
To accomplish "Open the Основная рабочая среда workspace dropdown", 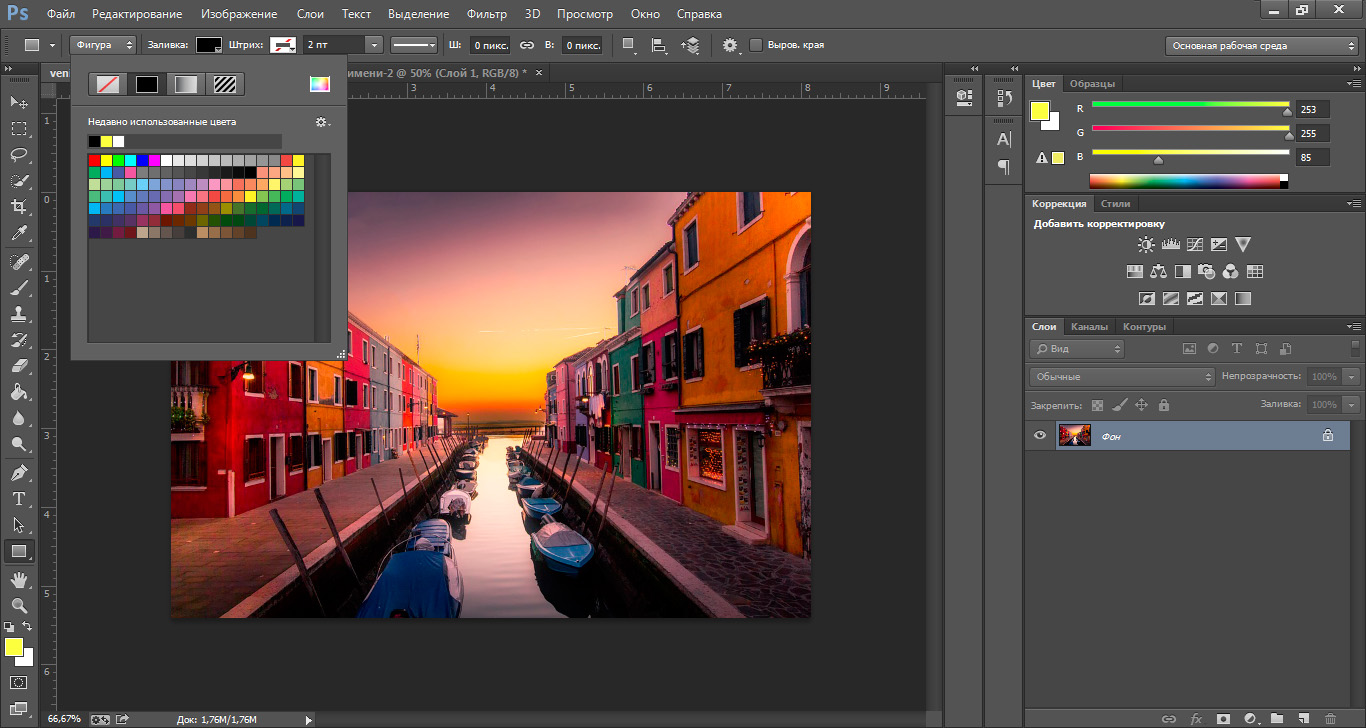I will 1262,46.
